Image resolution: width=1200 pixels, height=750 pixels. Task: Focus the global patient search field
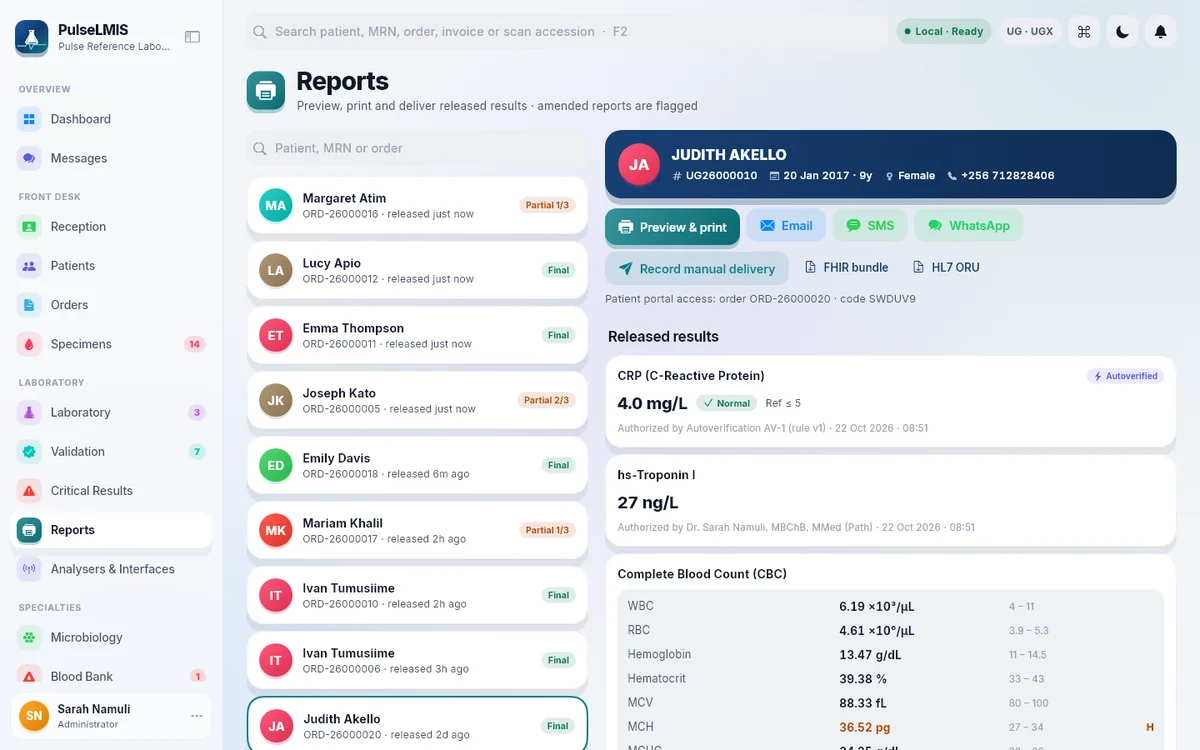tap(567, 32)
